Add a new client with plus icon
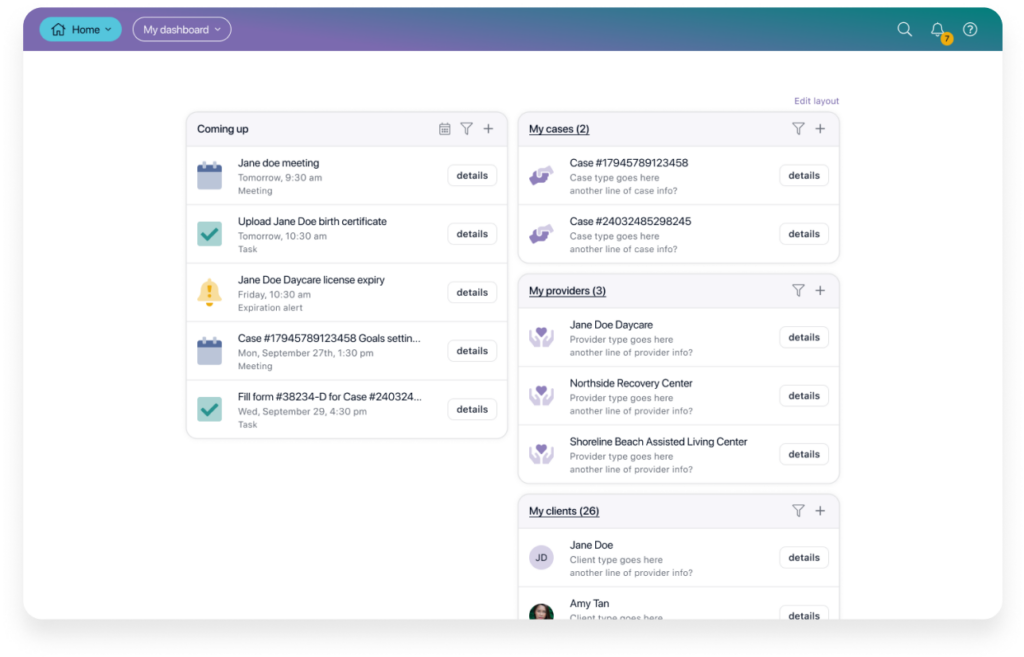1024x657 pixels. click(820, 511)
